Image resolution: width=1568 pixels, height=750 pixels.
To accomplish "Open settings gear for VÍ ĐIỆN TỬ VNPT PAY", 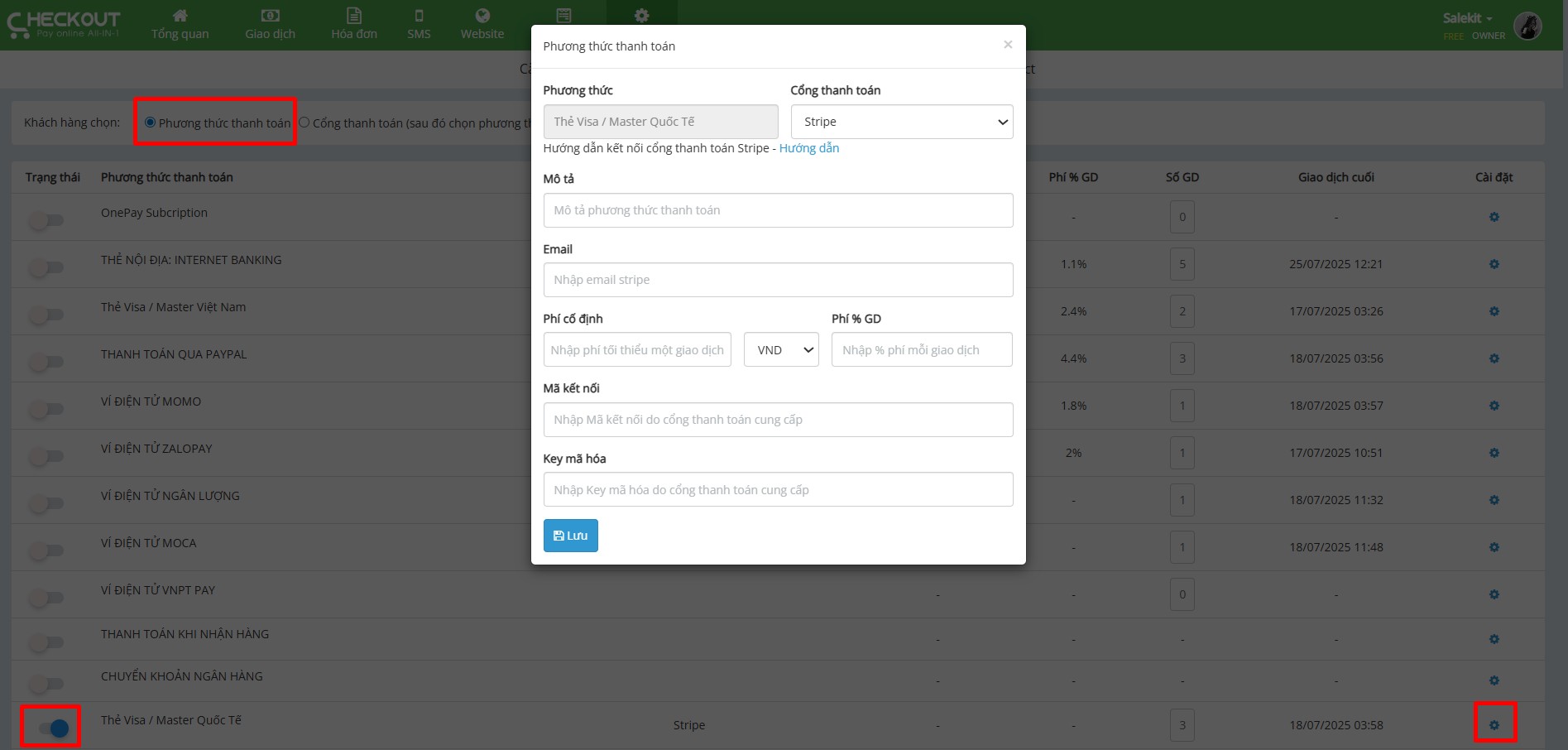I will point(1494,594).
